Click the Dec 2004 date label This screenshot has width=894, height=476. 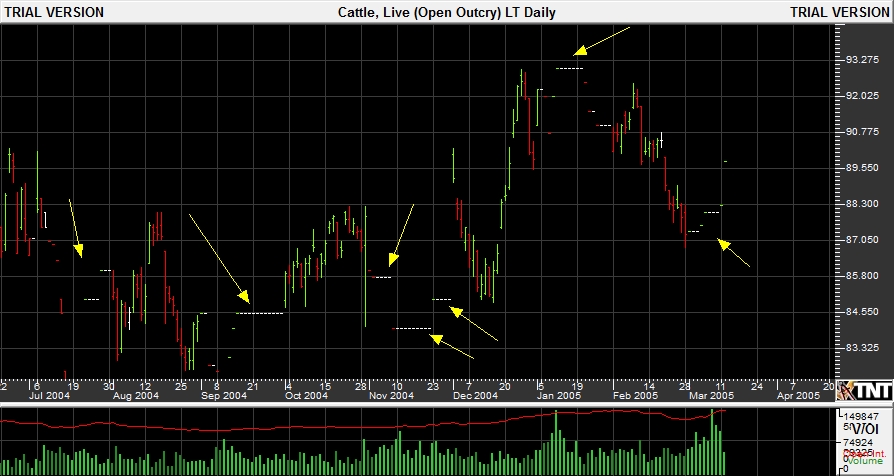476,396
